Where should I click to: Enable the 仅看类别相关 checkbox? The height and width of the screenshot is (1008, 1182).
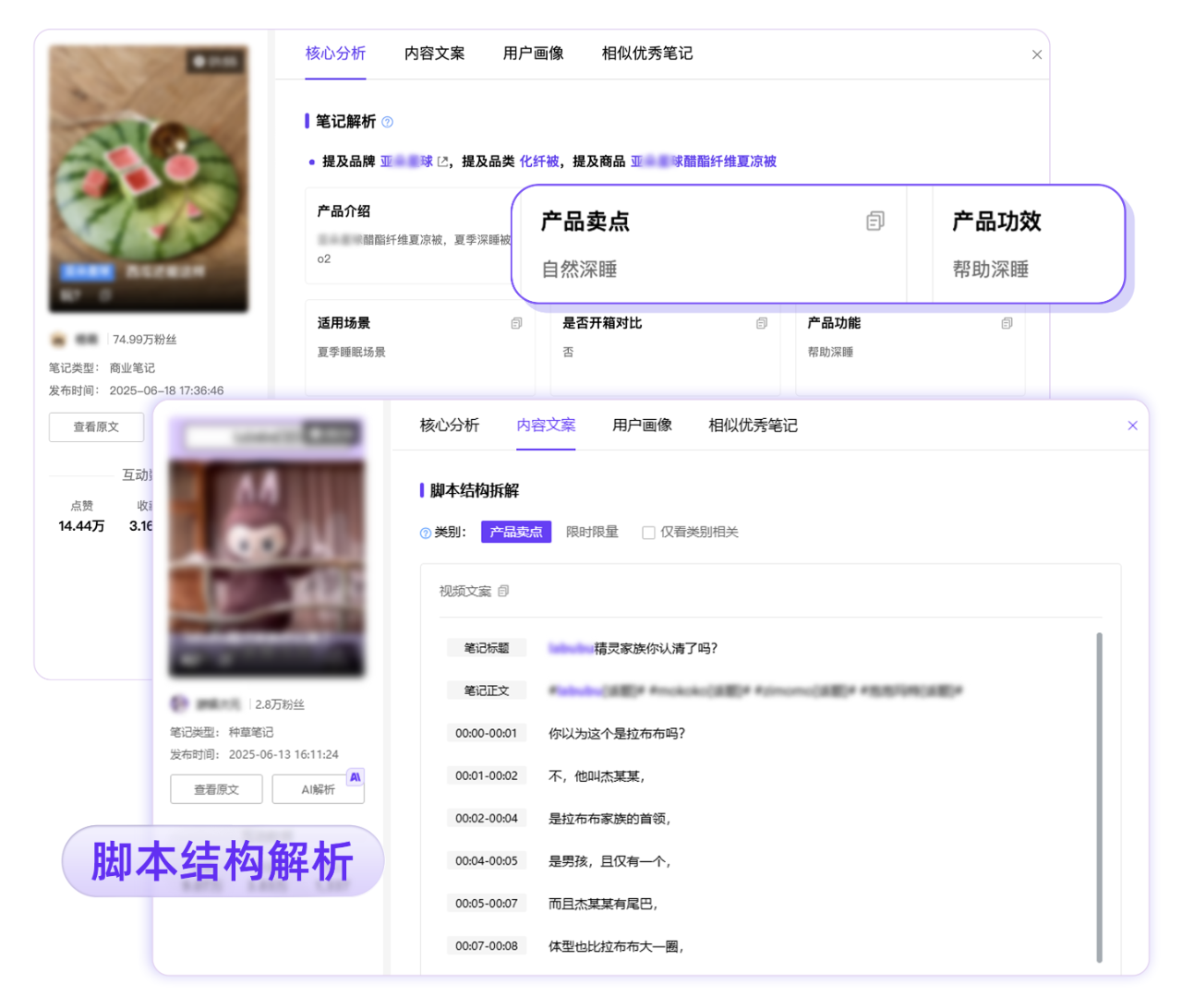pyautogui.click(x=648, y=533)
